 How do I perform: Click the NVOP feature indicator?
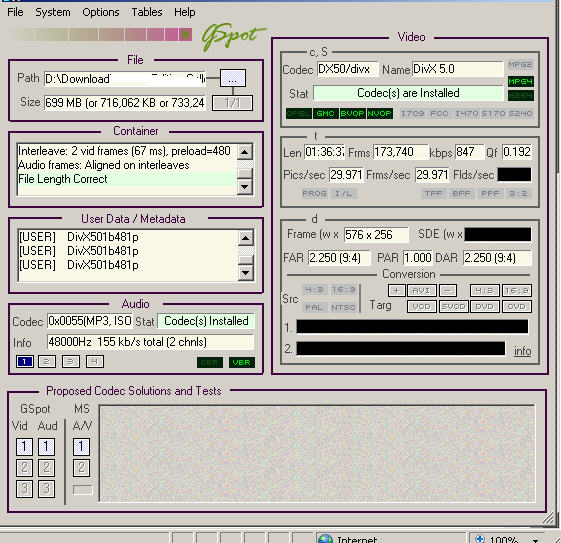[x=379, y=114]
